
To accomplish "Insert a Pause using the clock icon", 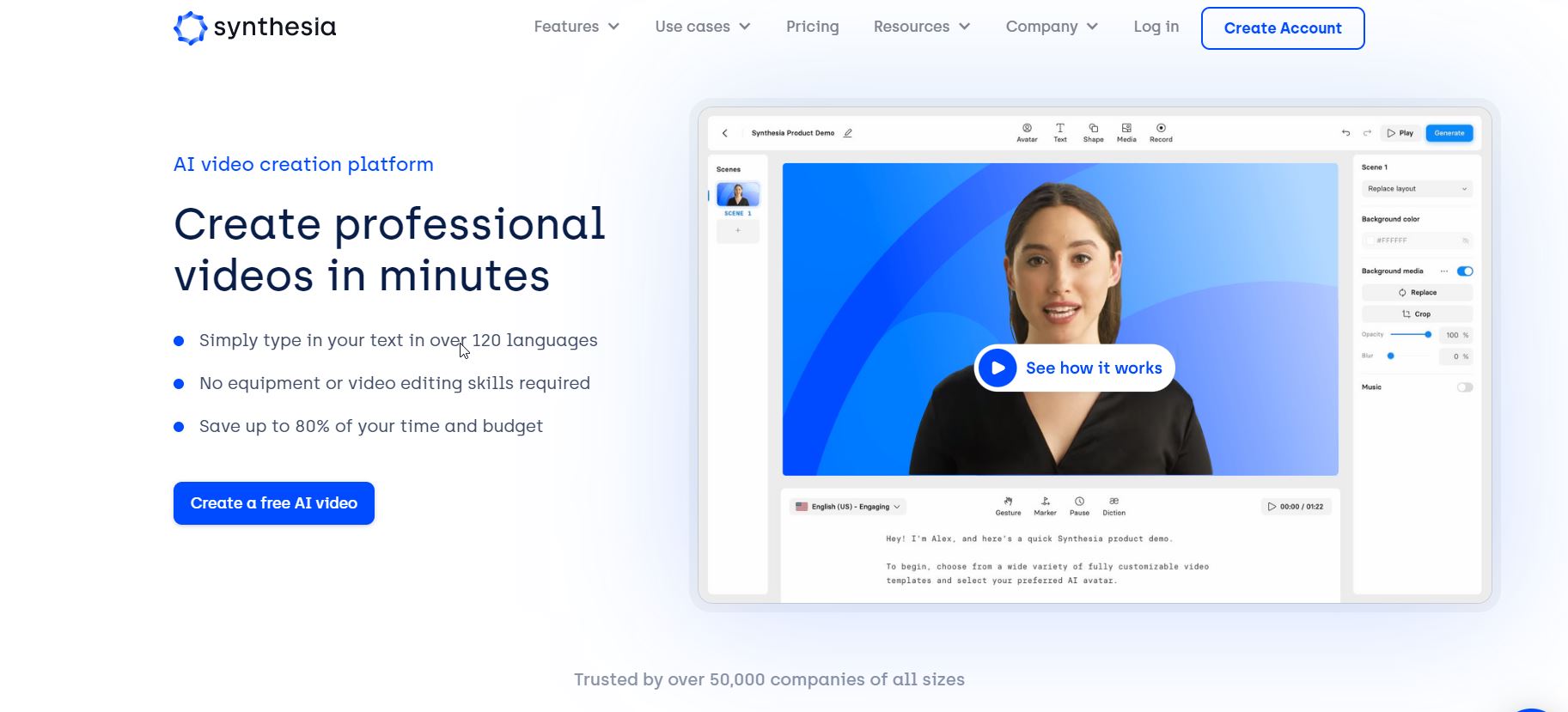I will (x=1079, y=502).
